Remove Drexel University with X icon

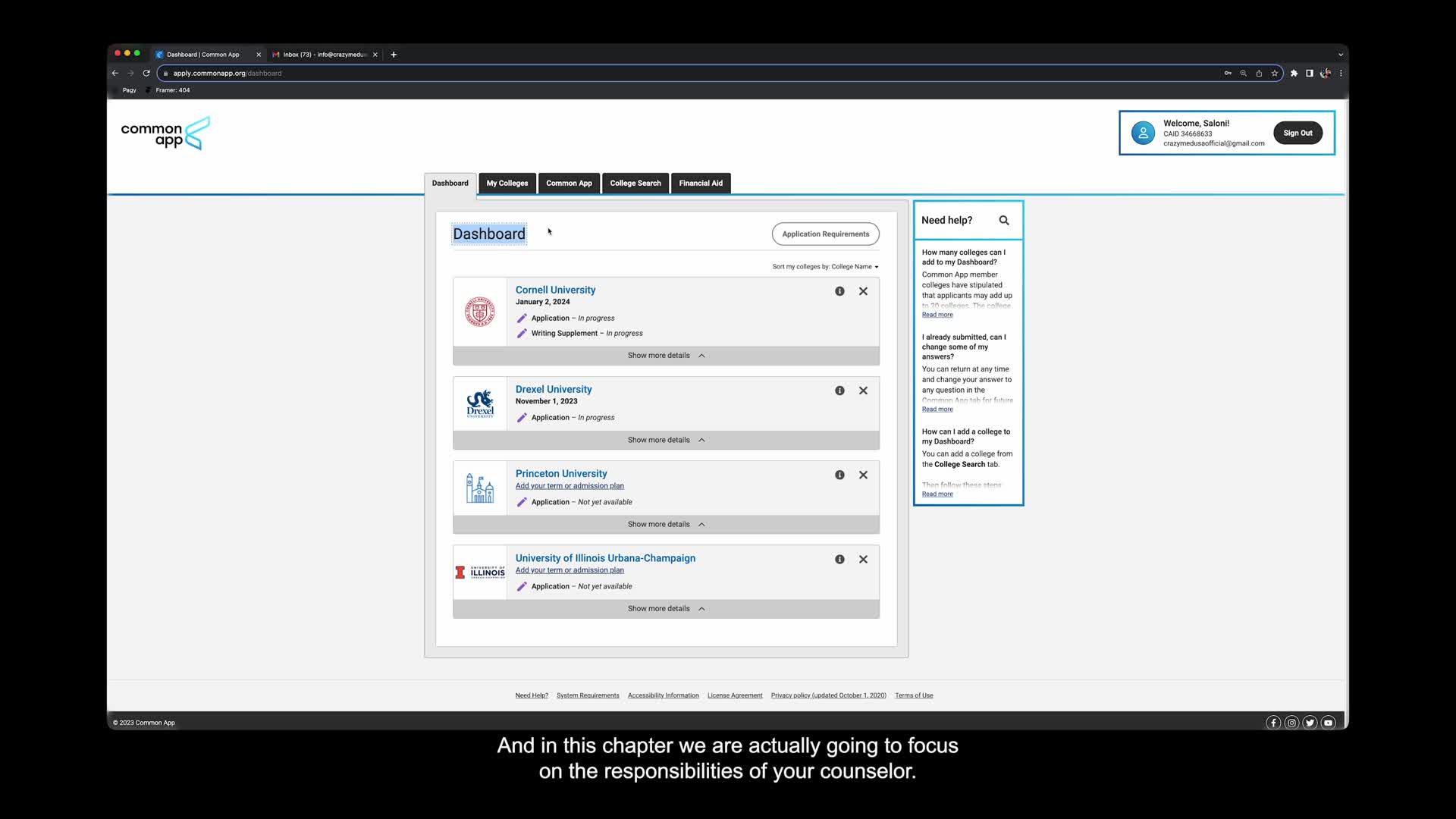(x=863, y=391)
